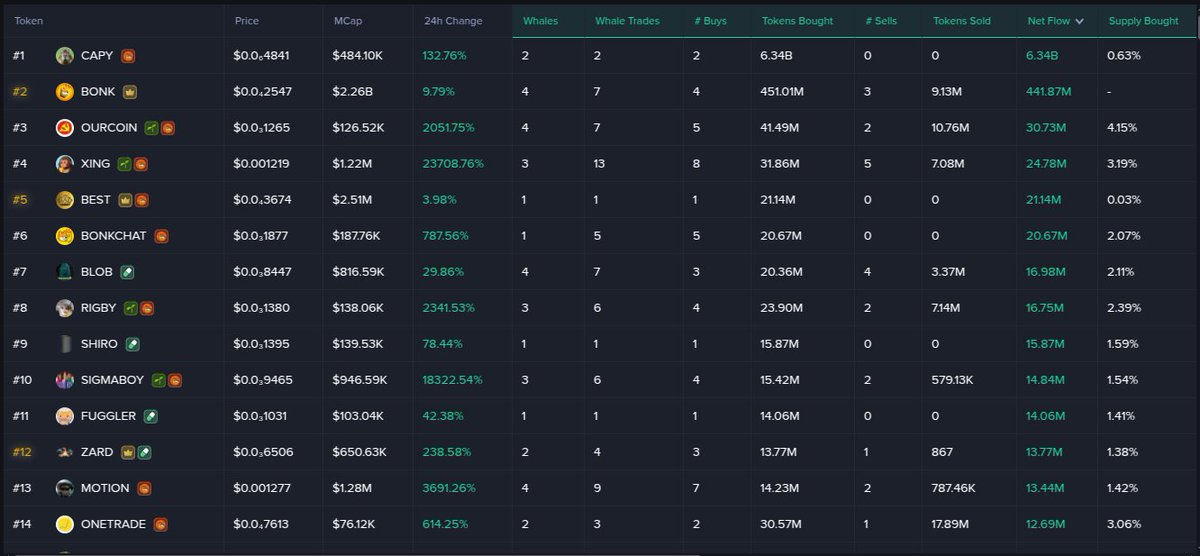Click the 6.34B net flow value
The width and height of the screenshot is (1200, 556).
tap(1042, 56)
